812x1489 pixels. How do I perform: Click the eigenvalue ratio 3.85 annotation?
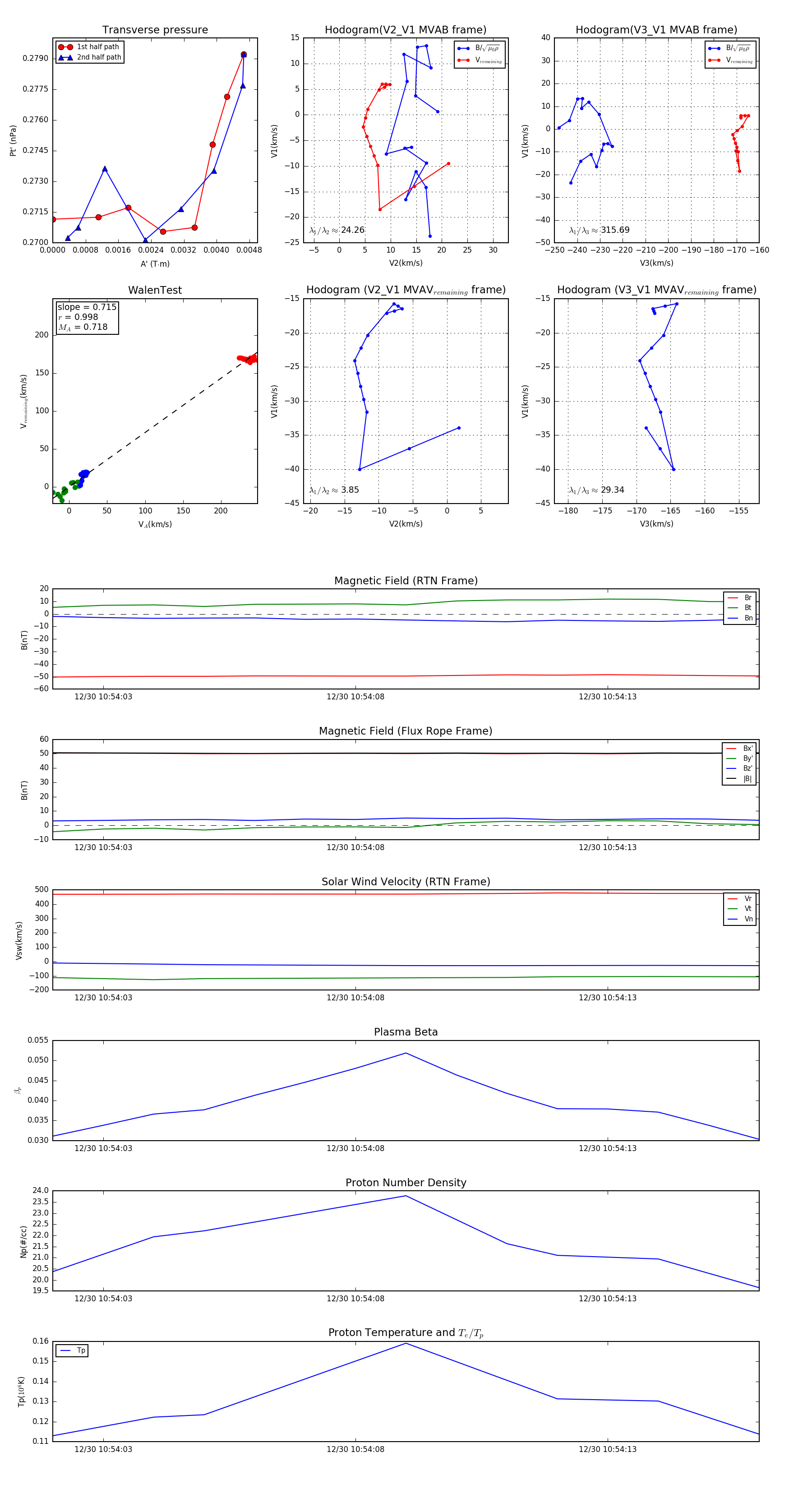pos(334,490)
